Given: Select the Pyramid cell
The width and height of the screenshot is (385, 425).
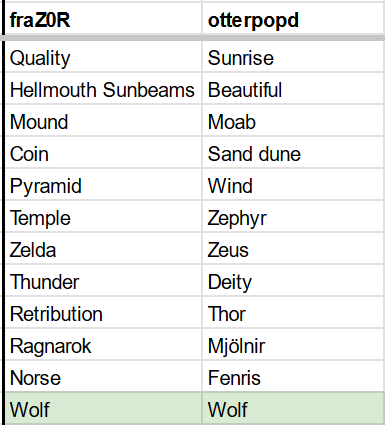Looking at the screenshot, I should point(104,184).
